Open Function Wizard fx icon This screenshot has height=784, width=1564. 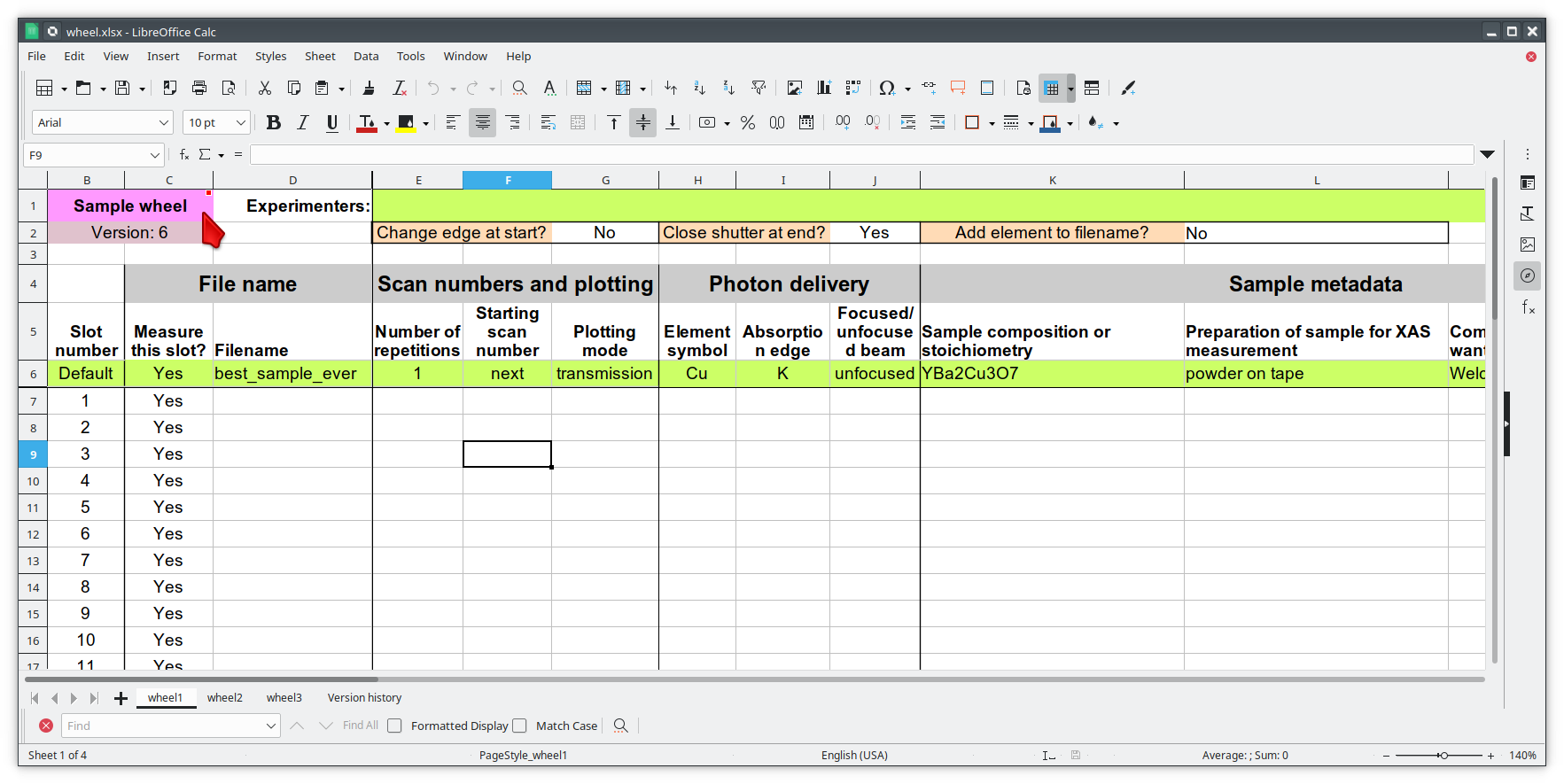(x=184, y=155)
